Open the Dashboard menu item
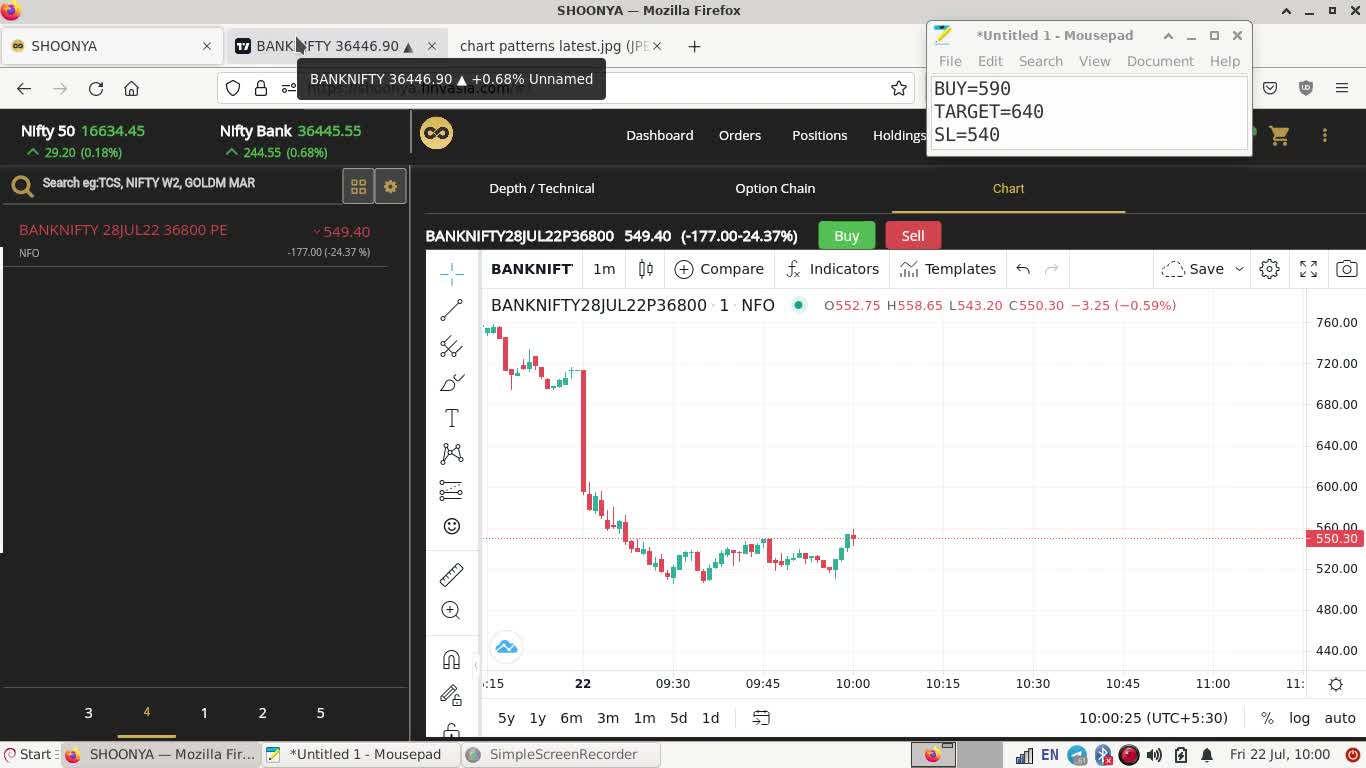1366x768 pixels. 659,135
